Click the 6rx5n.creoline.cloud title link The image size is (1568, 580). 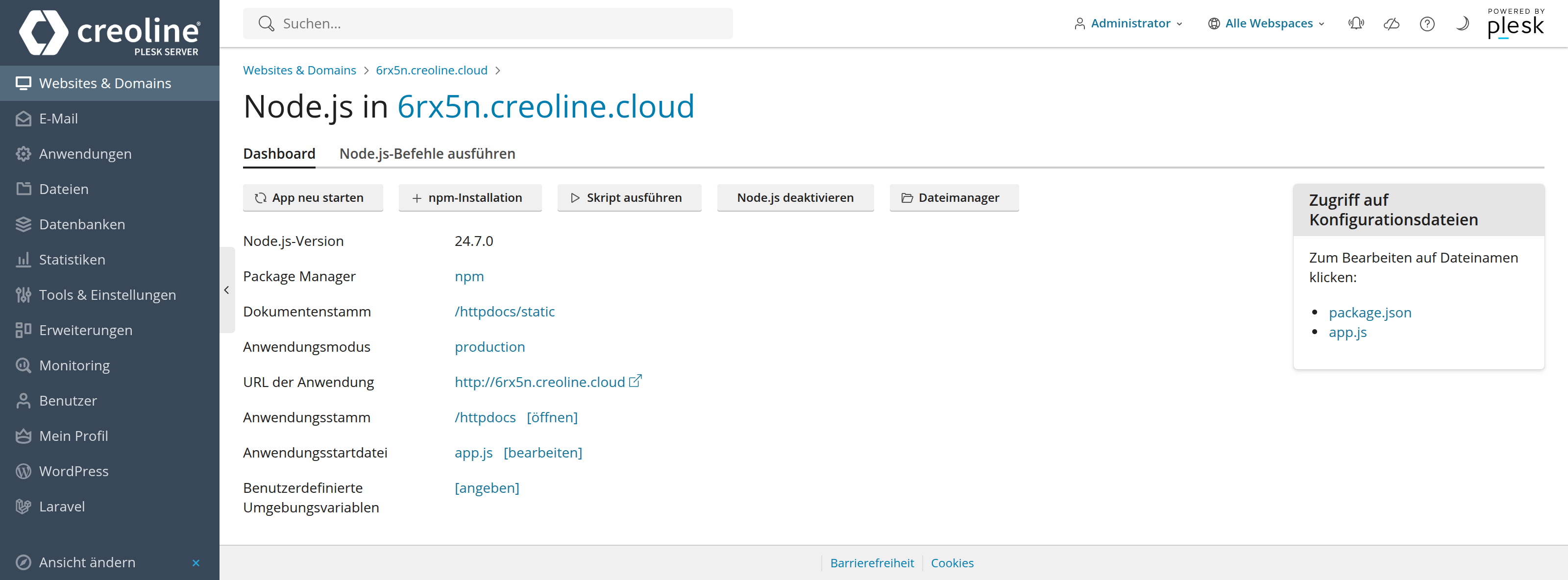(x=545, y=106)
